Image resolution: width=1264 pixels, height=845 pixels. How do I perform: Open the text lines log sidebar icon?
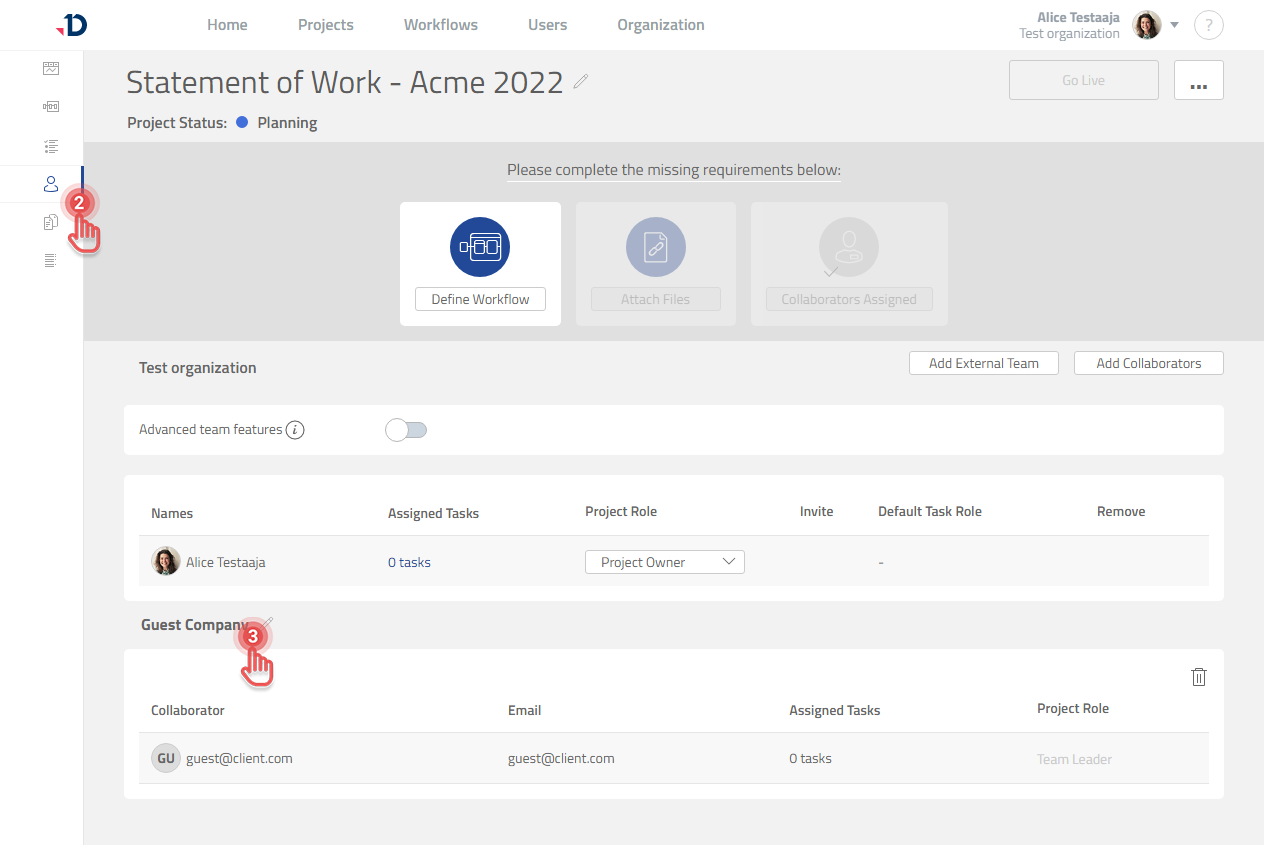coord(51,261)
